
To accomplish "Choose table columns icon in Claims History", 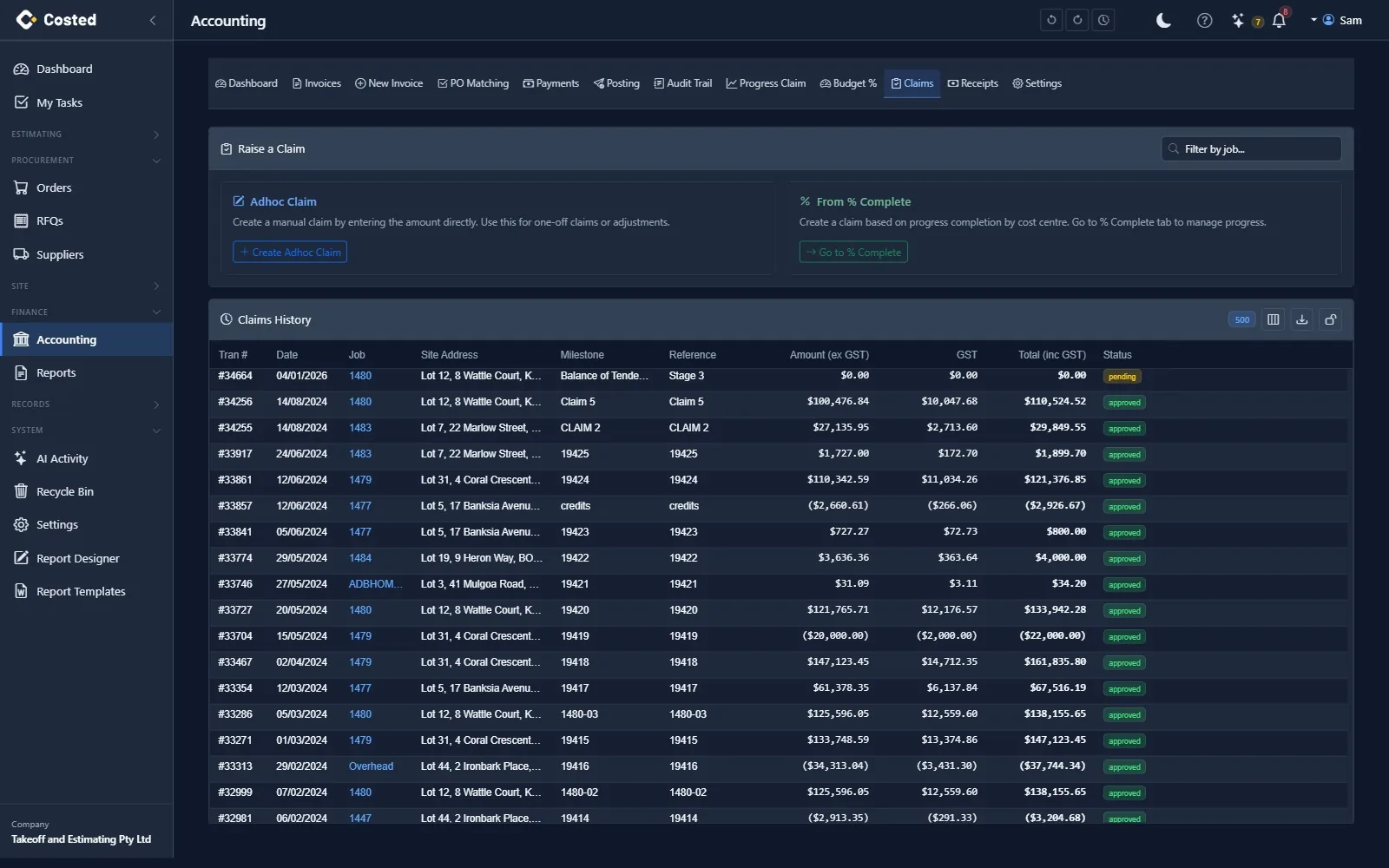I will 1273,319.
